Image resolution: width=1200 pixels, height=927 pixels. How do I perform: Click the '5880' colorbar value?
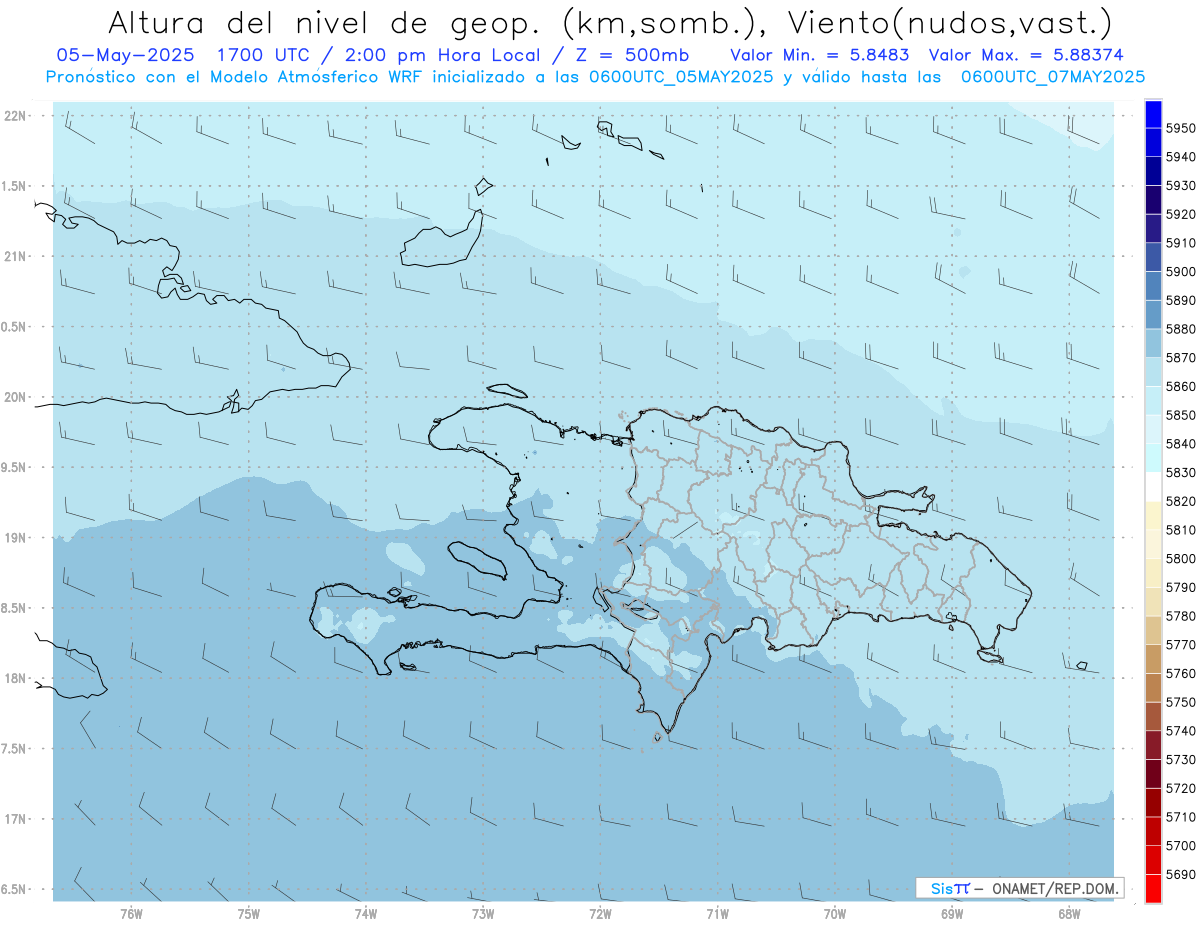[1181, 329]
